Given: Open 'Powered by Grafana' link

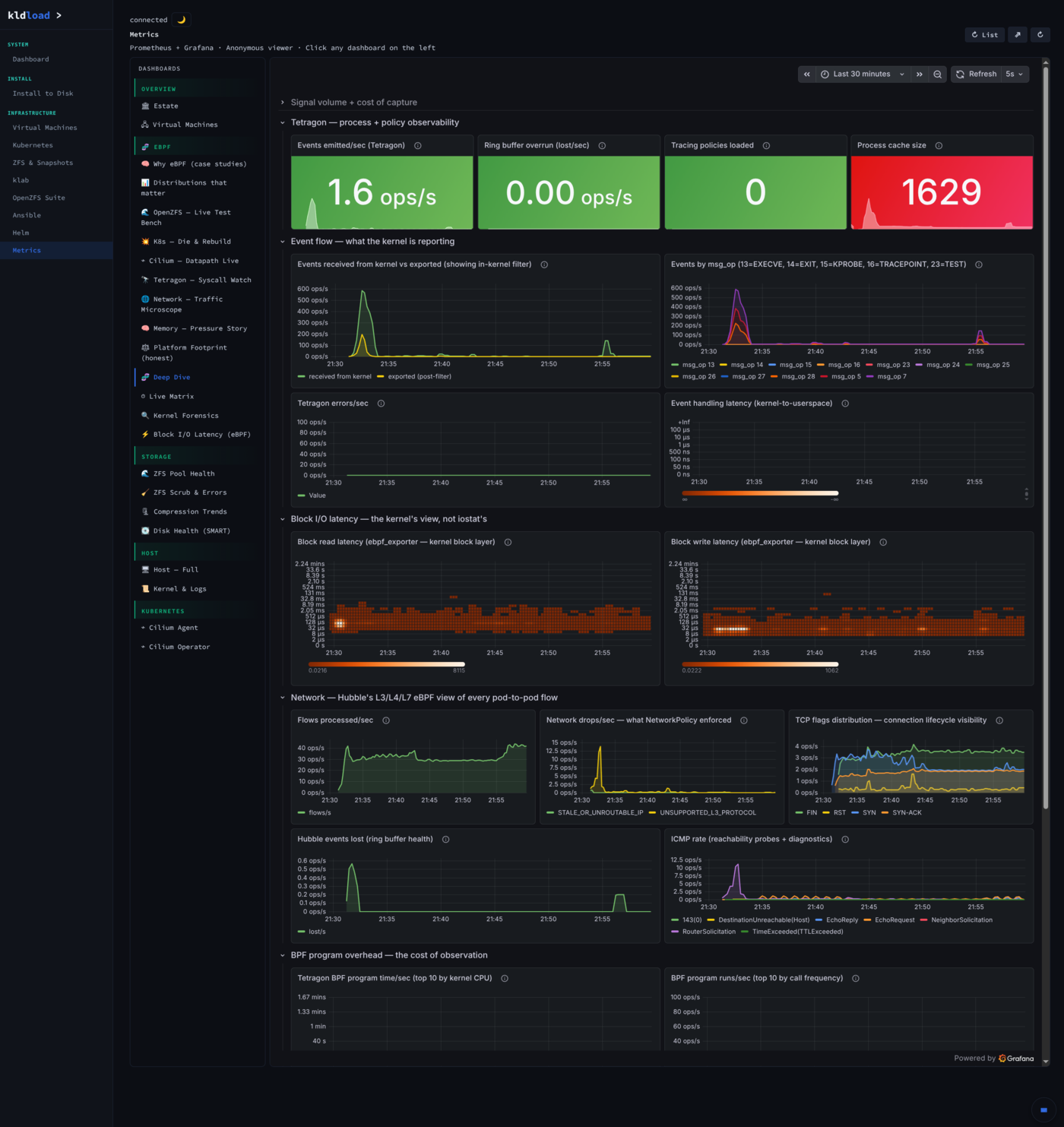Looking at the screenshot, I should [994, 1059].
